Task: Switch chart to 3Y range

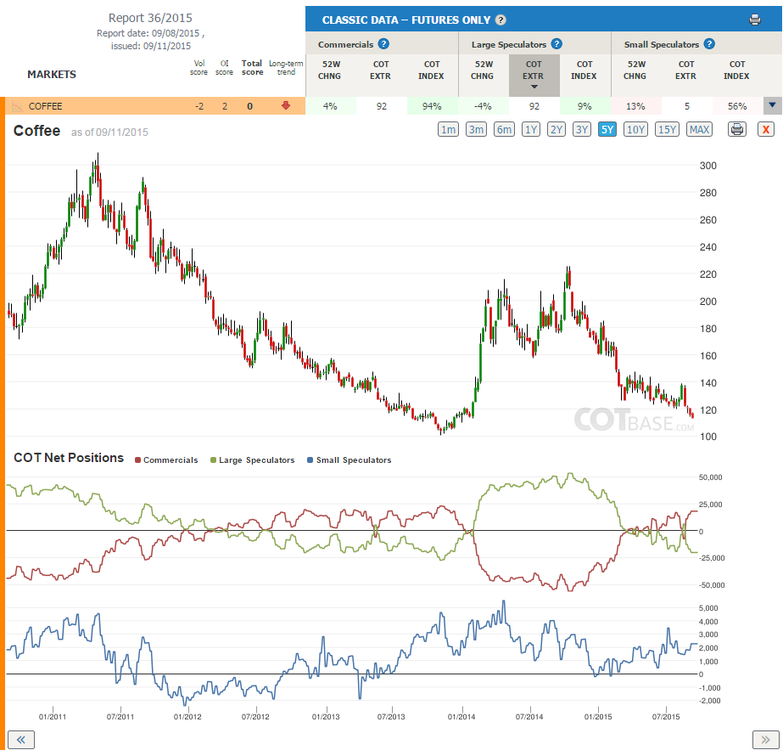Action: [x=582, y=130]
